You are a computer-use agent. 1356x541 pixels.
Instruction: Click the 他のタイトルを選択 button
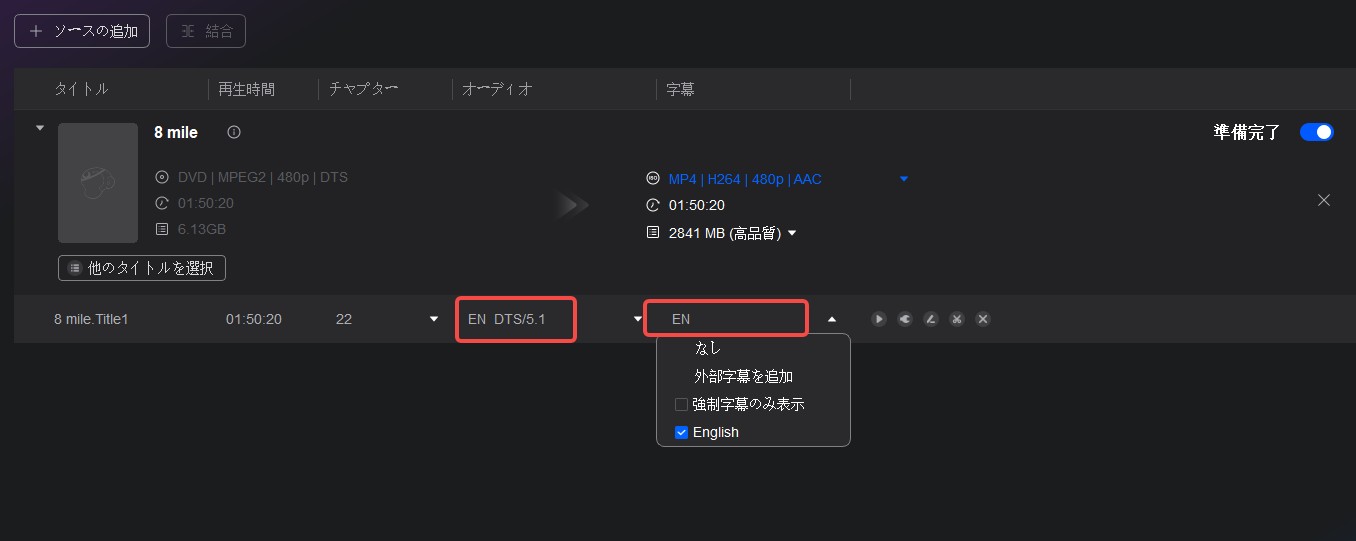[x=142, y=268]
